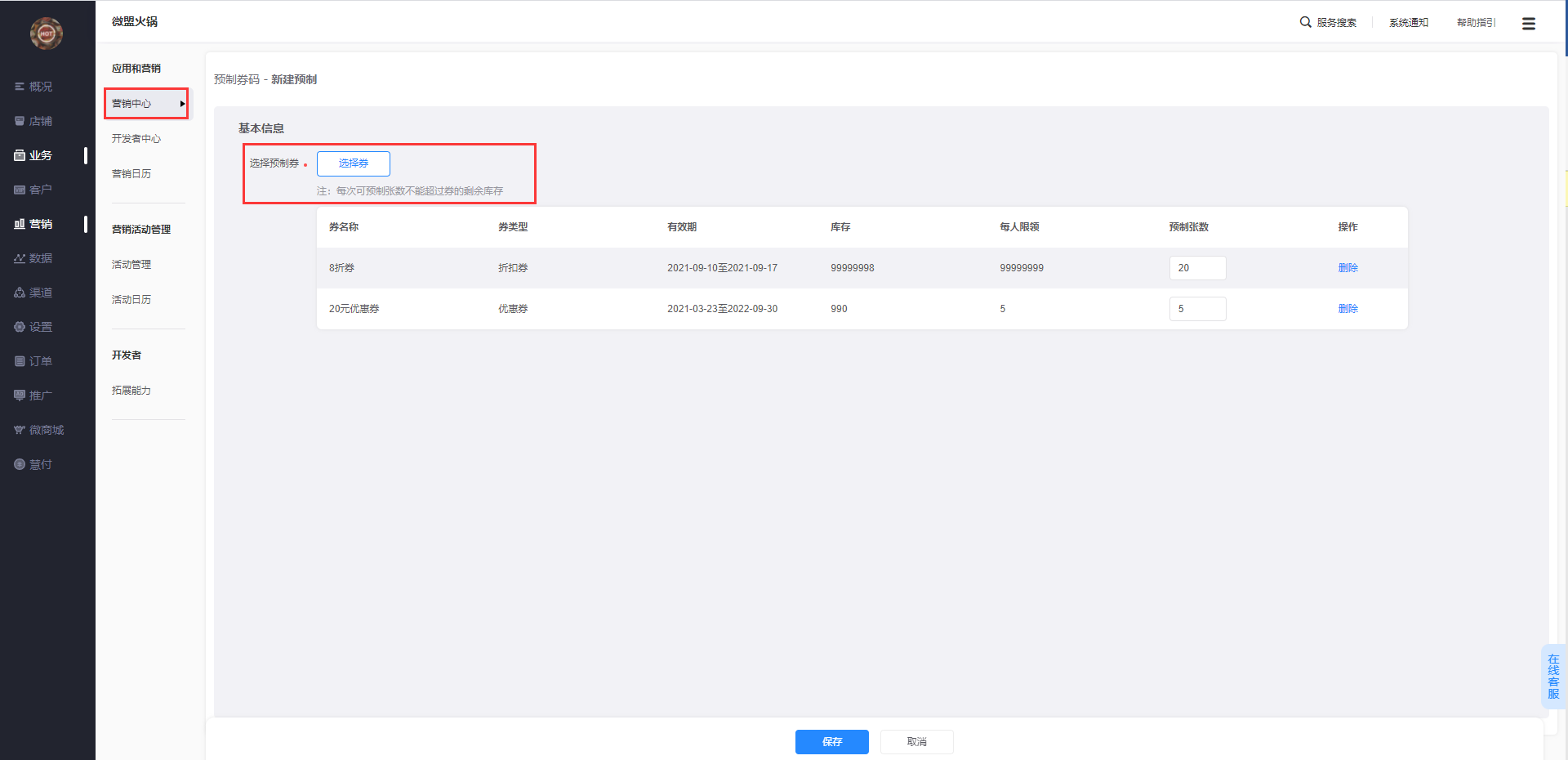Open the 微商城 sidebar icon
This screenshot has width=1568, height=760.
20,430
